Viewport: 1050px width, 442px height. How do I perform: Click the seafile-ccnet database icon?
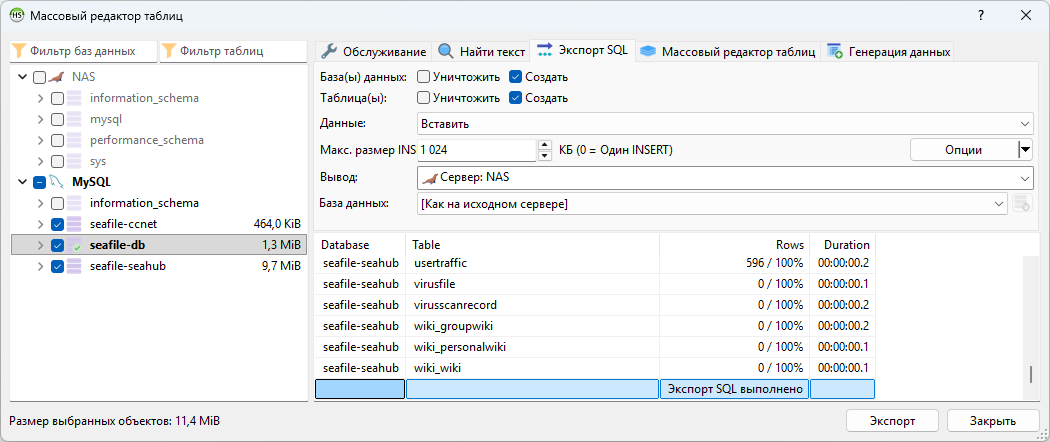(74, 224)
